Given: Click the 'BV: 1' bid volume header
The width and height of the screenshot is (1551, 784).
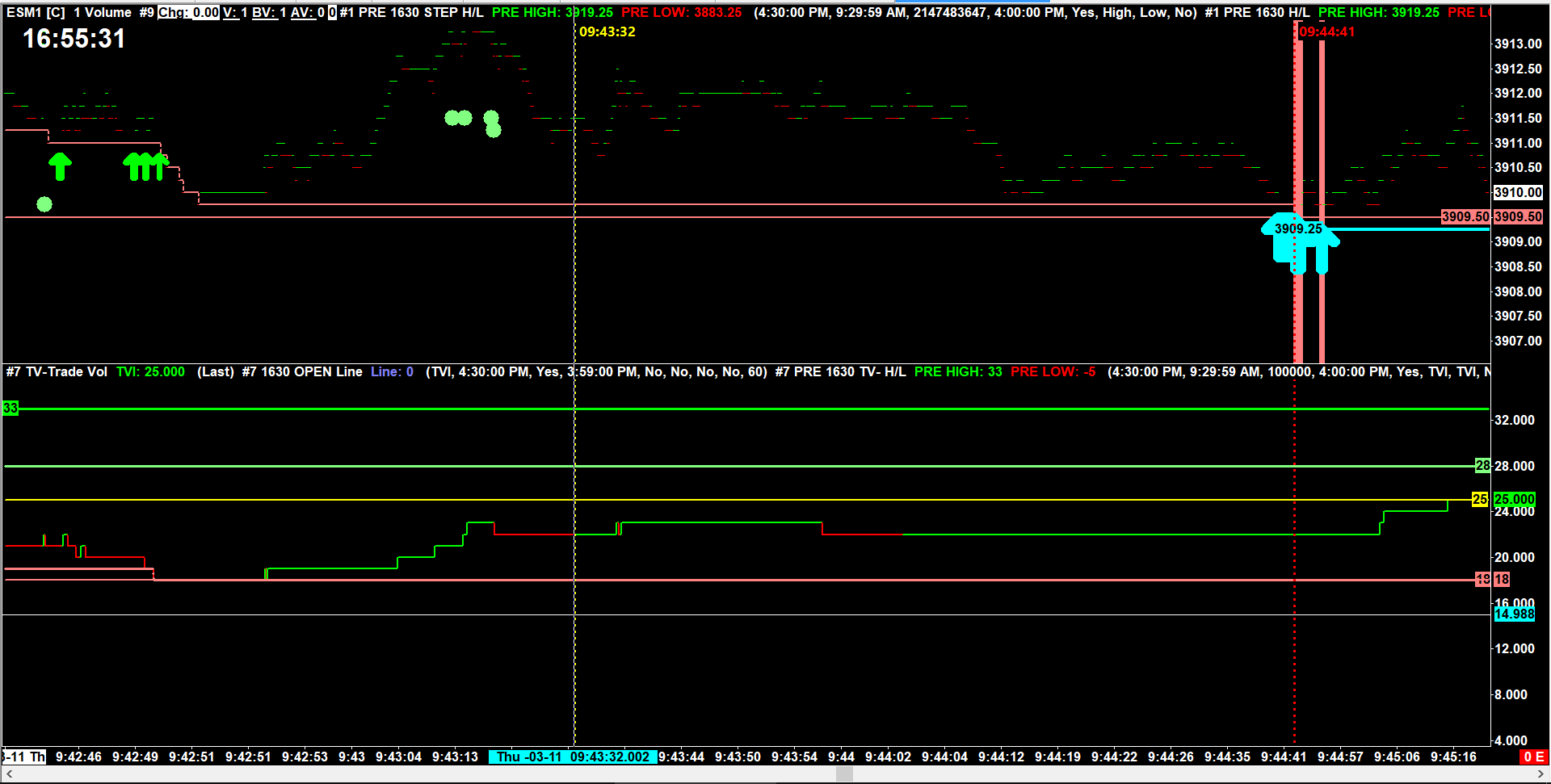Looking at the screenshot, I should pyautogui.click(x=269, y=12).
